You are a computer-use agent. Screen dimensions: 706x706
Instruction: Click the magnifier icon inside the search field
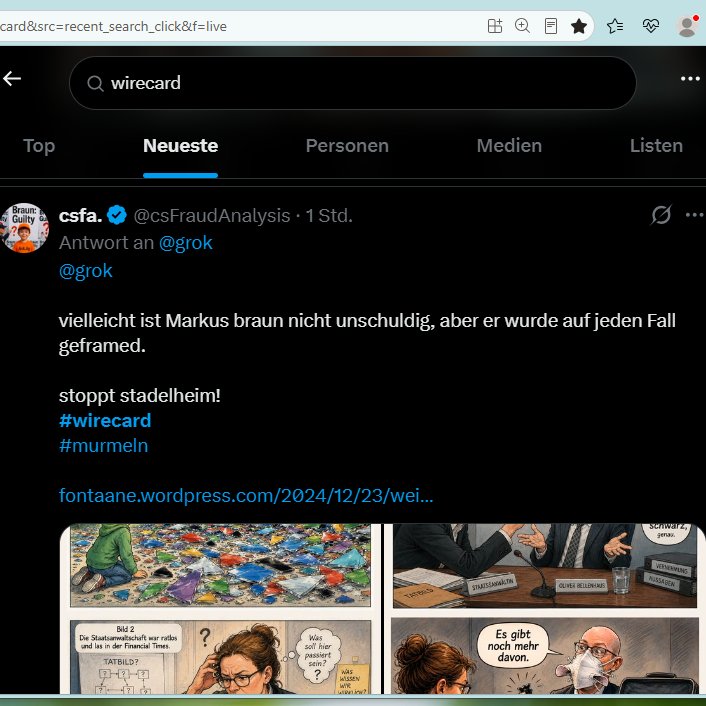click(95, 83)
